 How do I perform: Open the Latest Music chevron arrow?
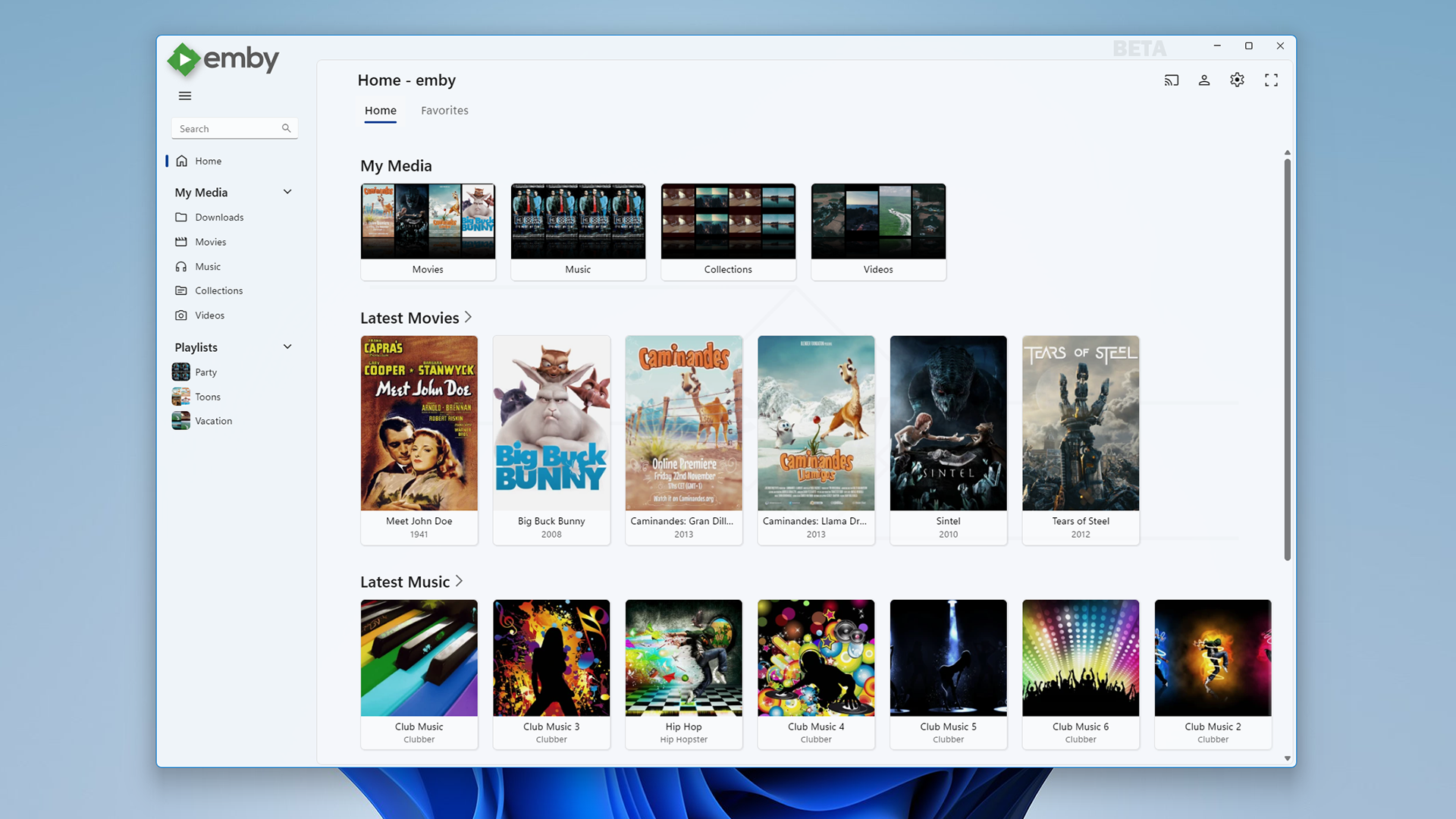pos(459,581)
